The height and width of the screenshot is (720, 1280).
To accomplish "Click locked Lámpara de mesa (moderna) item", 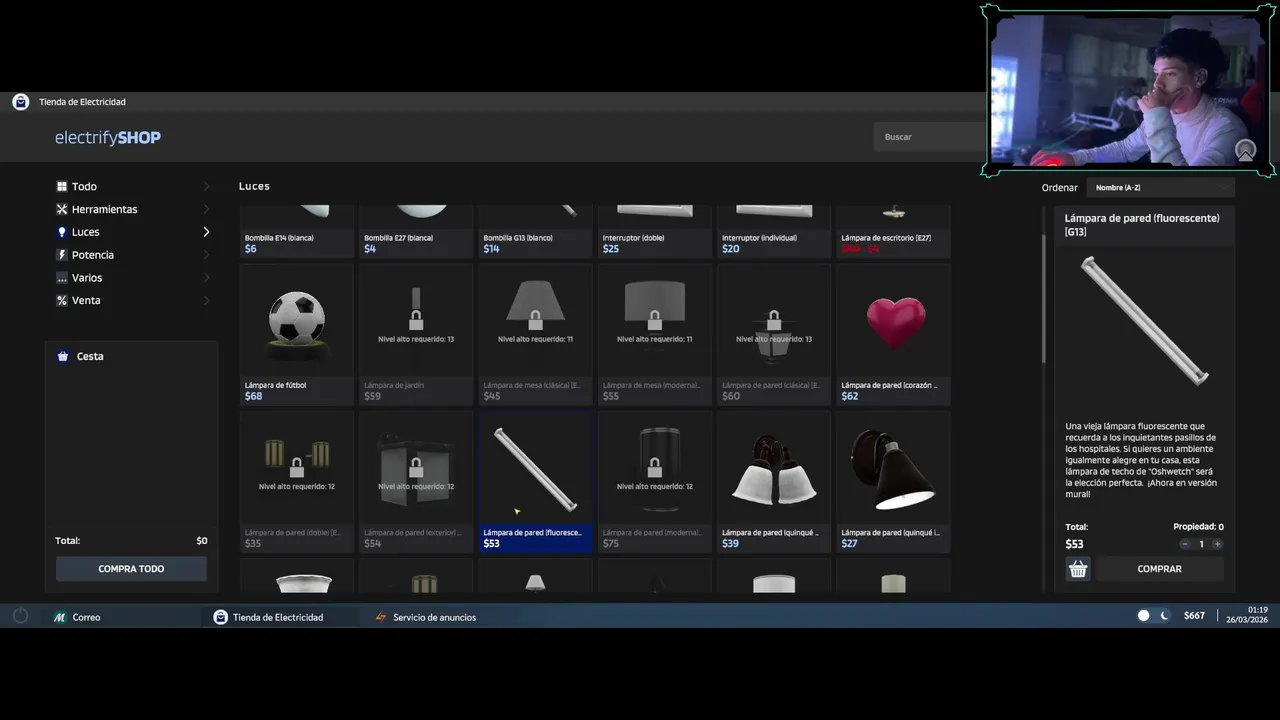I will (x=654, y=335).
